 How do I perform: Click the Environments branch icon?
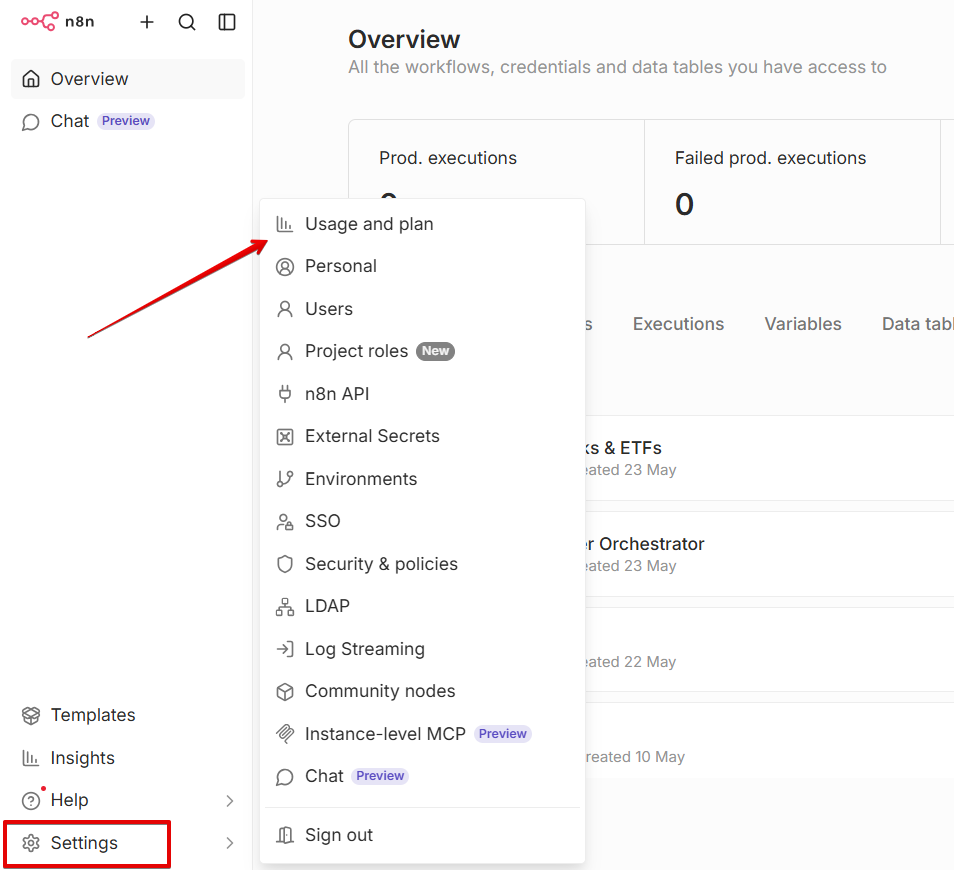[285, 479]
